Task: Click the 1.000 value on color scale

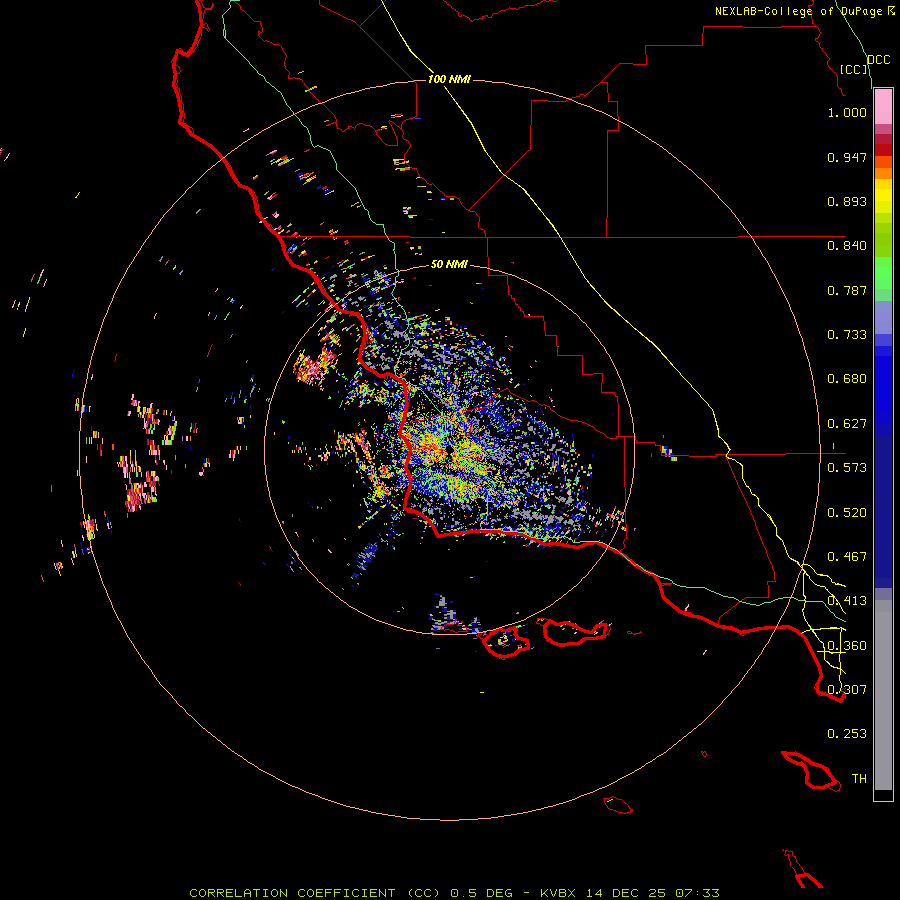Action: click(847, 112)
